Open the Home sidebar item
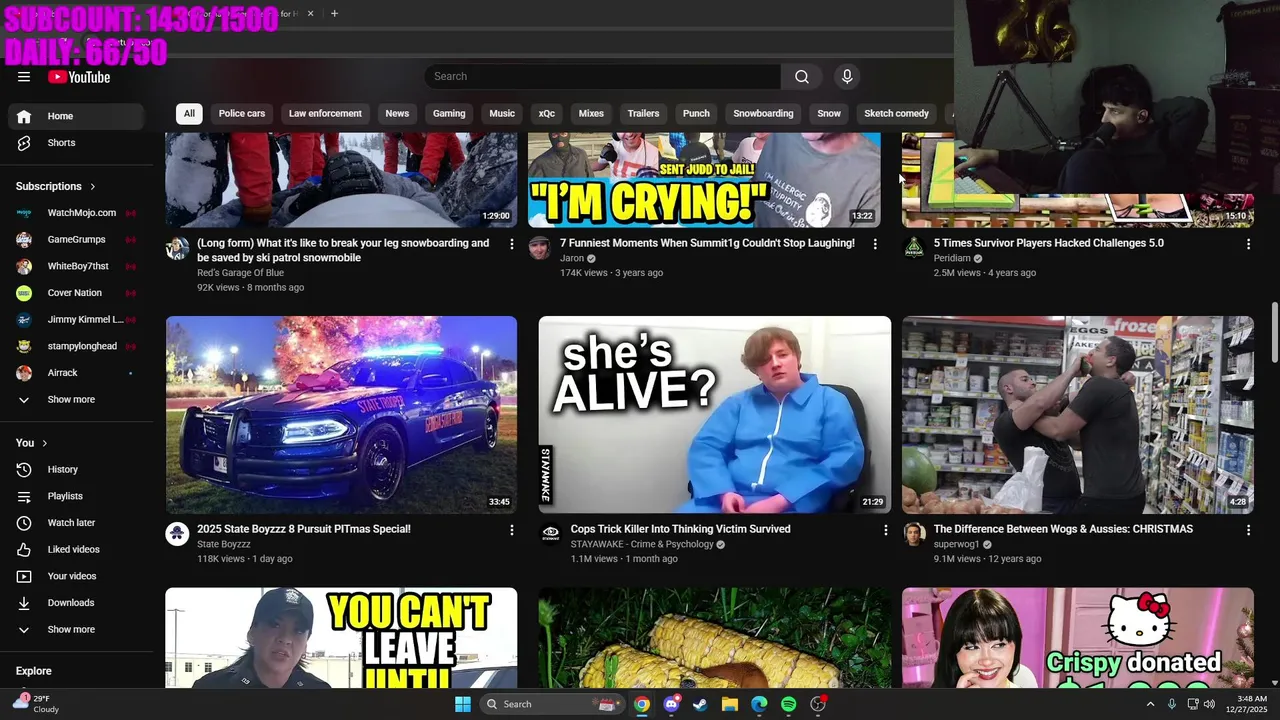Image resolution: width=1280 pixels, height=720 pixels. [x=76, y=116]
